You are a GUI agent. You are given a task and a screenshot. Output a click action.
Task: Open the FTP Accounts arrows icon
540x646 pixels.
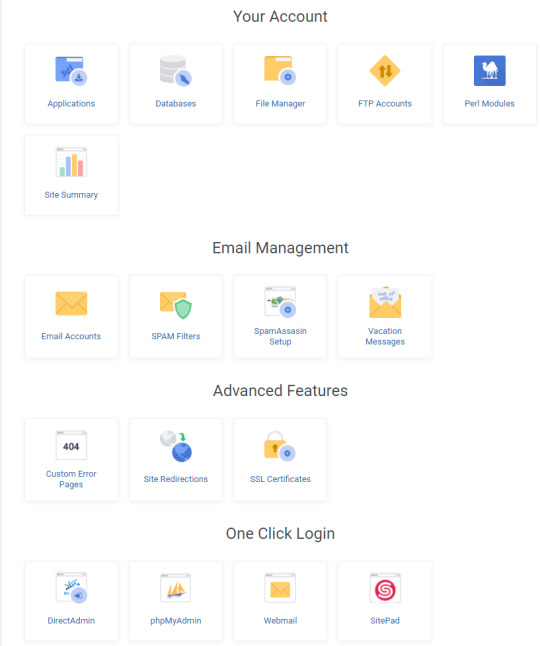pyautogui.click(x=385, y=71)
